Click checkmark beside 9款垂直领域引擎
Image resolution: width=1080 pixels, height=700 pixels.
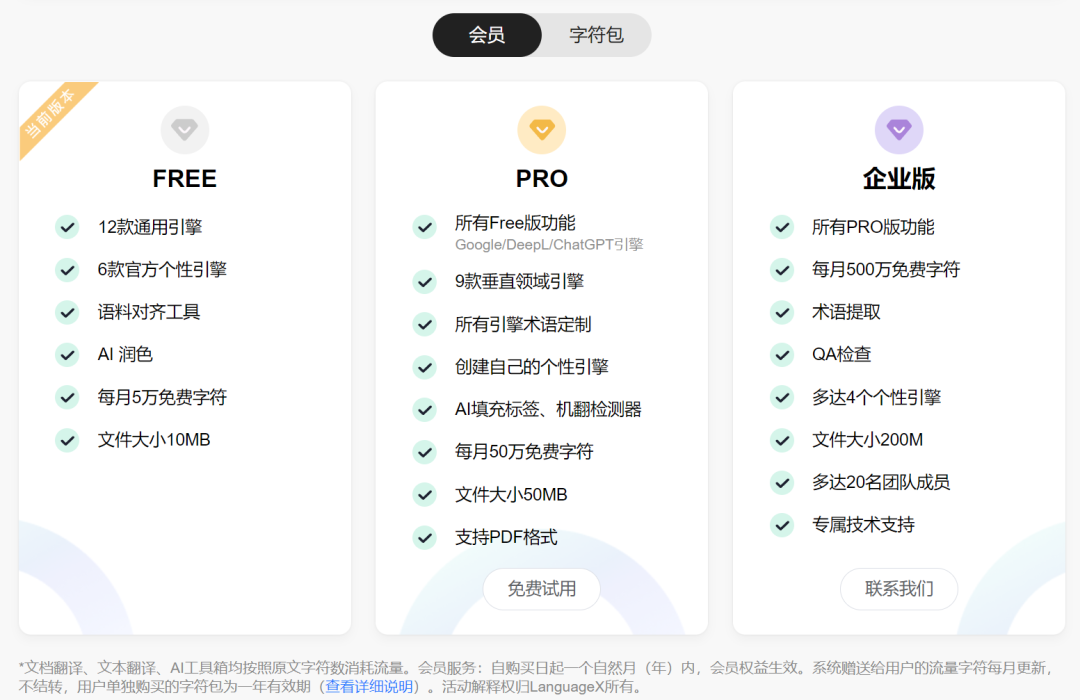pos(425,282)
